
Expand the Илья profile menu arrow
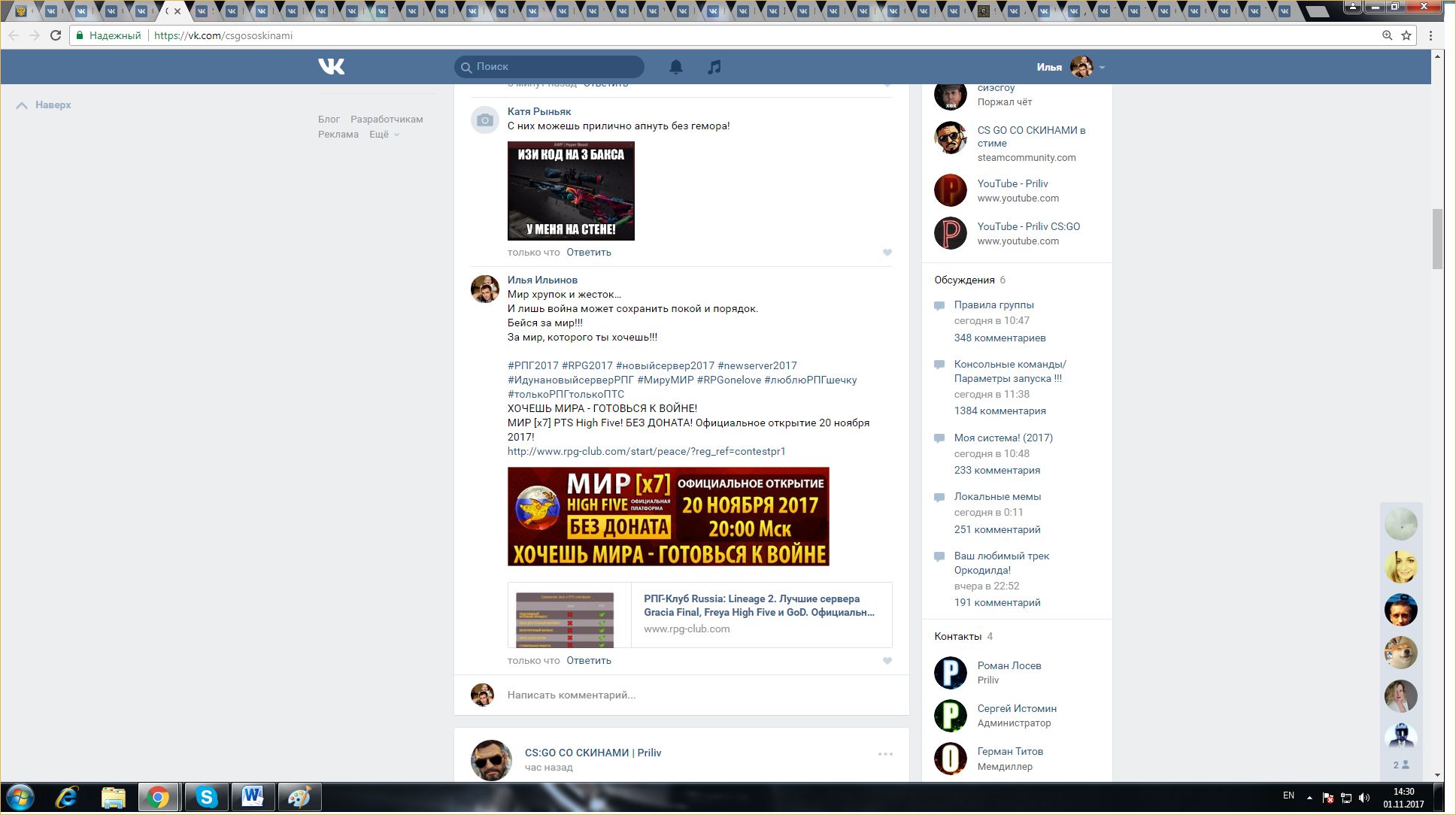[1102, 68]
